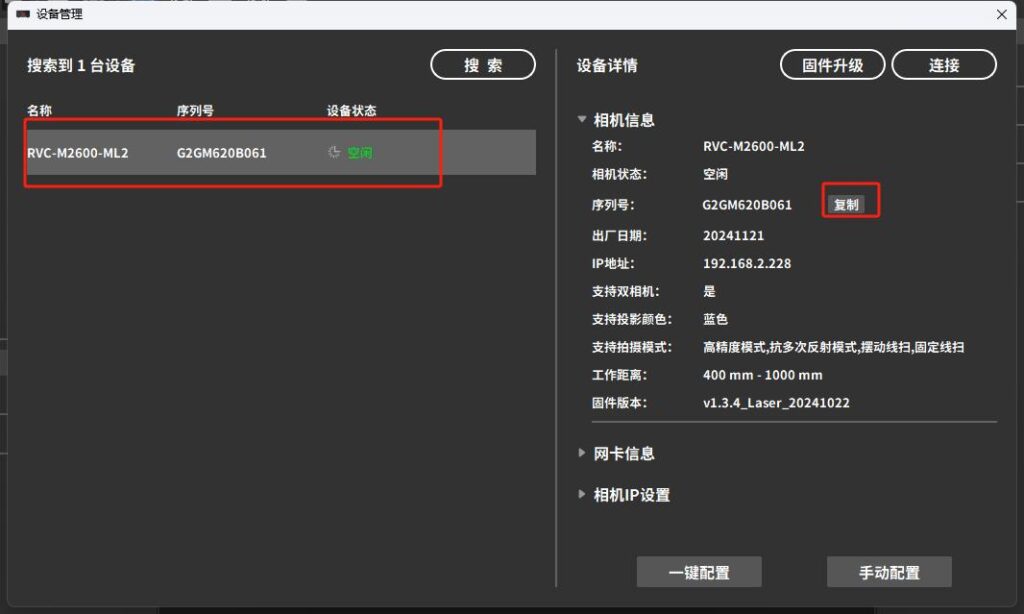The width and height of the screenshot is (1024, 614).
Task: Click the idle status spinner icon in device row
Action: point(334,153)
